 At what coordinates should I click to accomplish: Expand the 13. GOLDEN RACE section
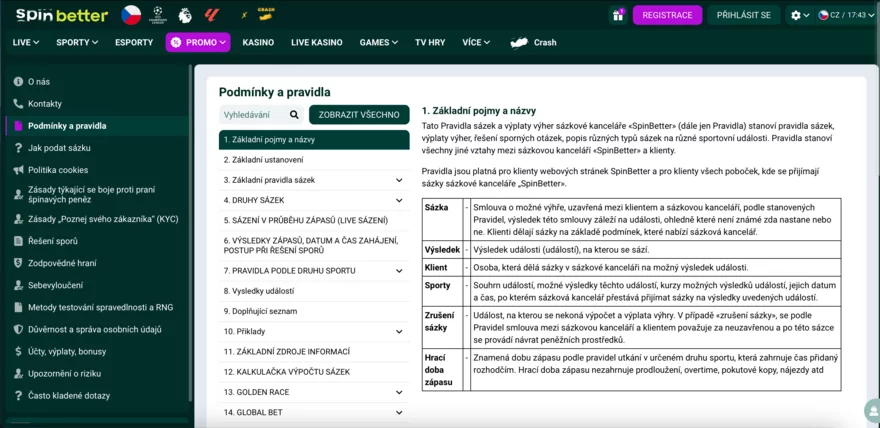(x=399, y=392)
